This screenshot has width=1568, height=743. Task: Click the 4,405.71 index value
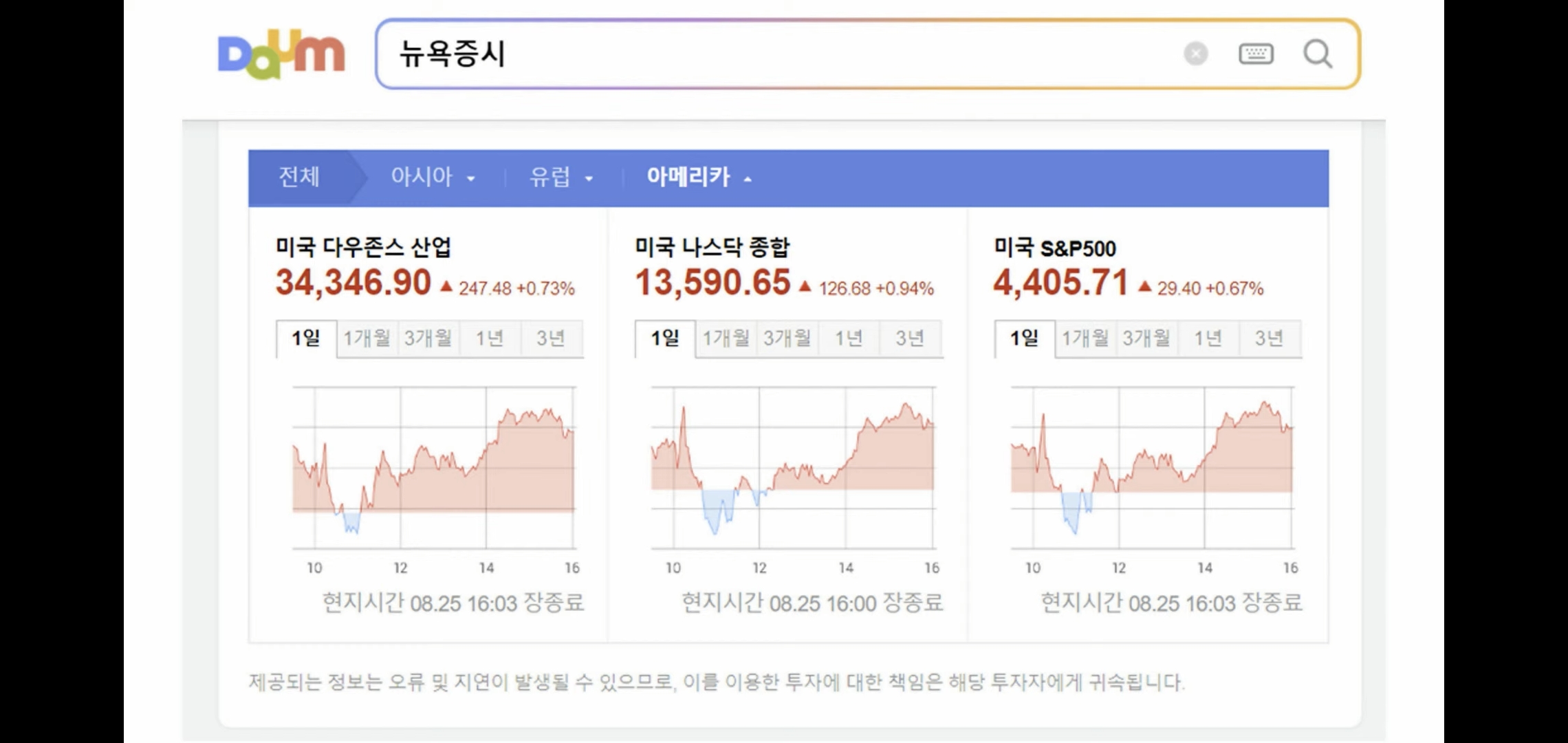[x=1060, y=283]
